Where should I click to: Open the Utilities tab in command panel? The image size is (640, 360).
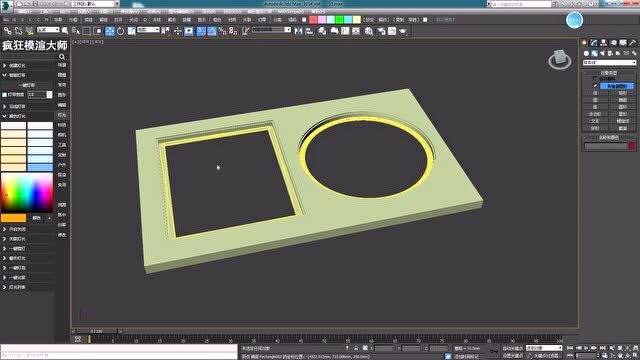point(632,42)
